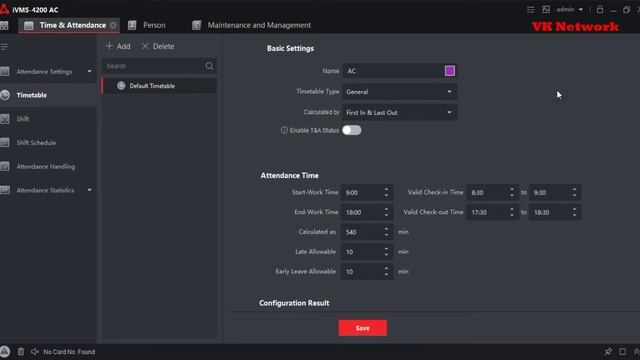This screenshot has width=640, height=360.
Task: Click Valid Check-in end time stepper
Action: coord(574,192)
